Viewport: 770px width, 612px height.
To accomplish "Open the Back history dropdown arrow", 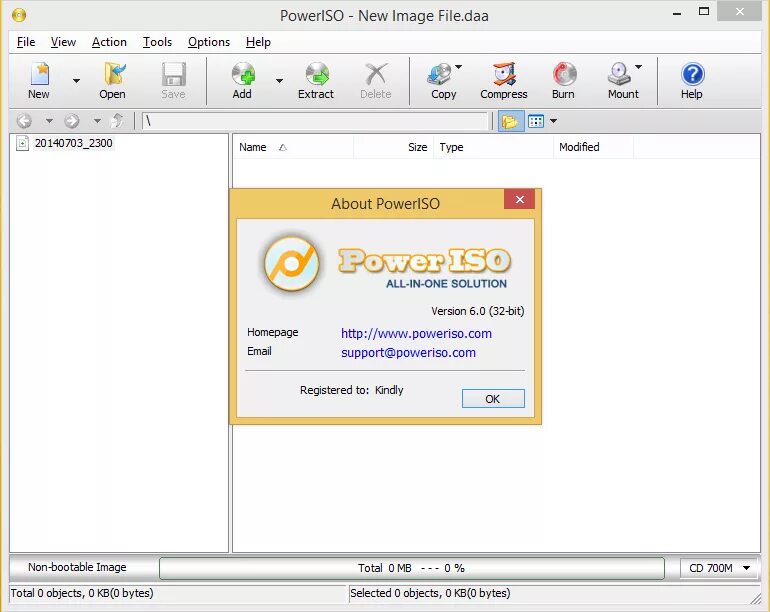I will pos(49,120).
